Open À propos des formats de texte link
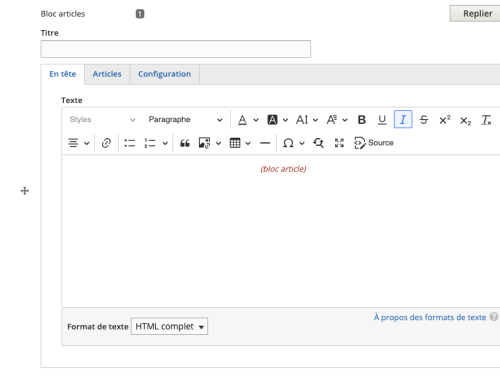The image size is (500, 376). [430, 317]
